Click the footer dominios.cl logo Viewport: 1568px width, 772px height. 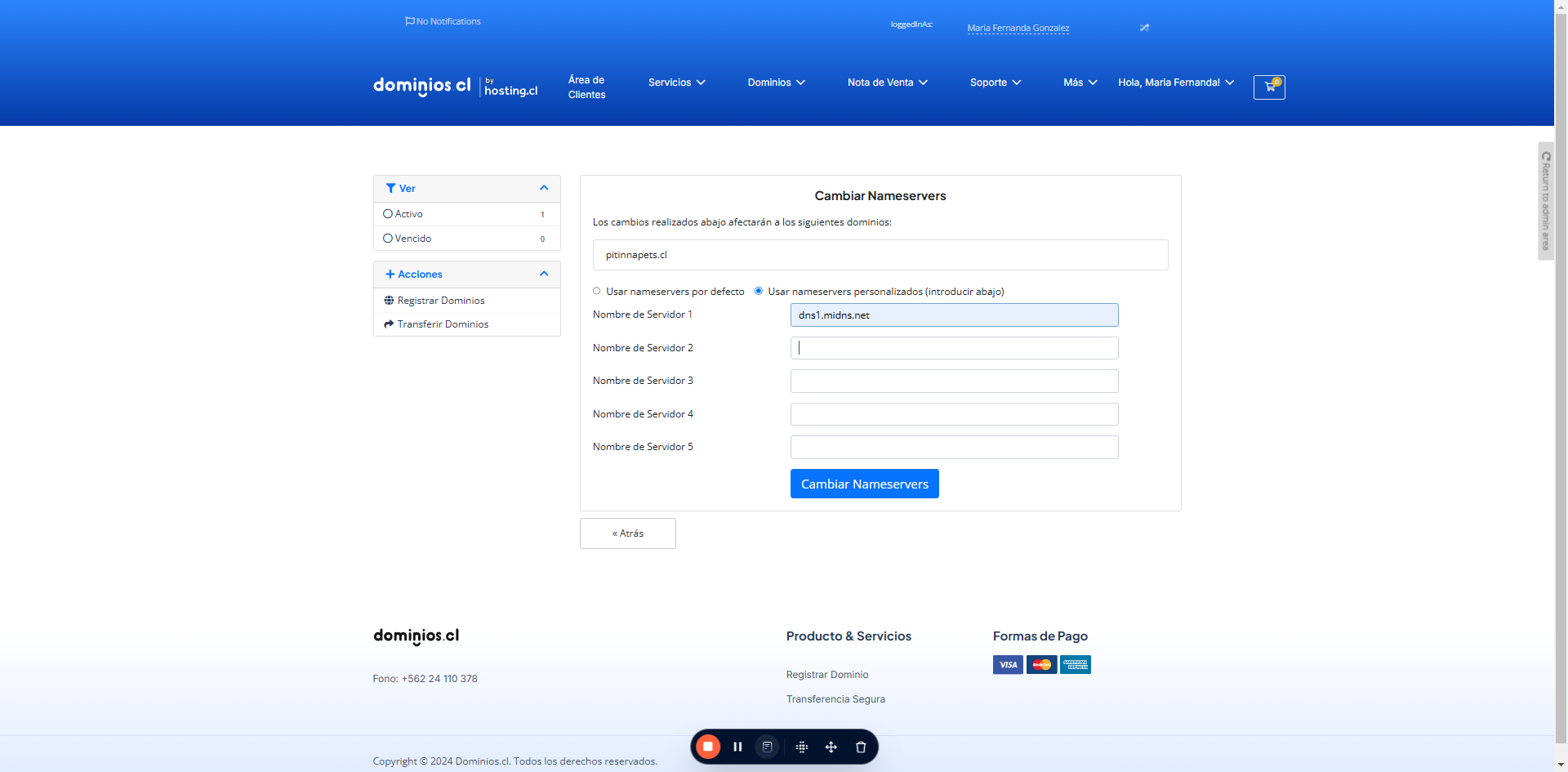(x=416, y=636)
